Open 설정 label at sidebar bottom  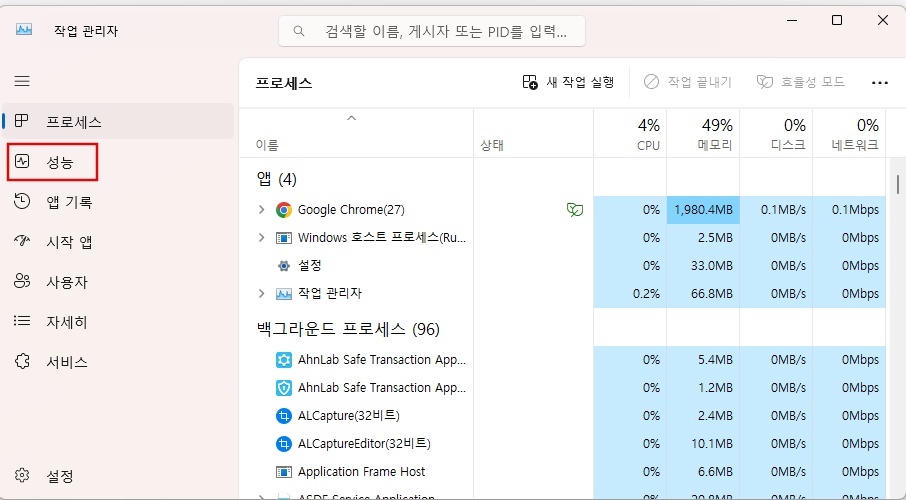click(60, 476)
